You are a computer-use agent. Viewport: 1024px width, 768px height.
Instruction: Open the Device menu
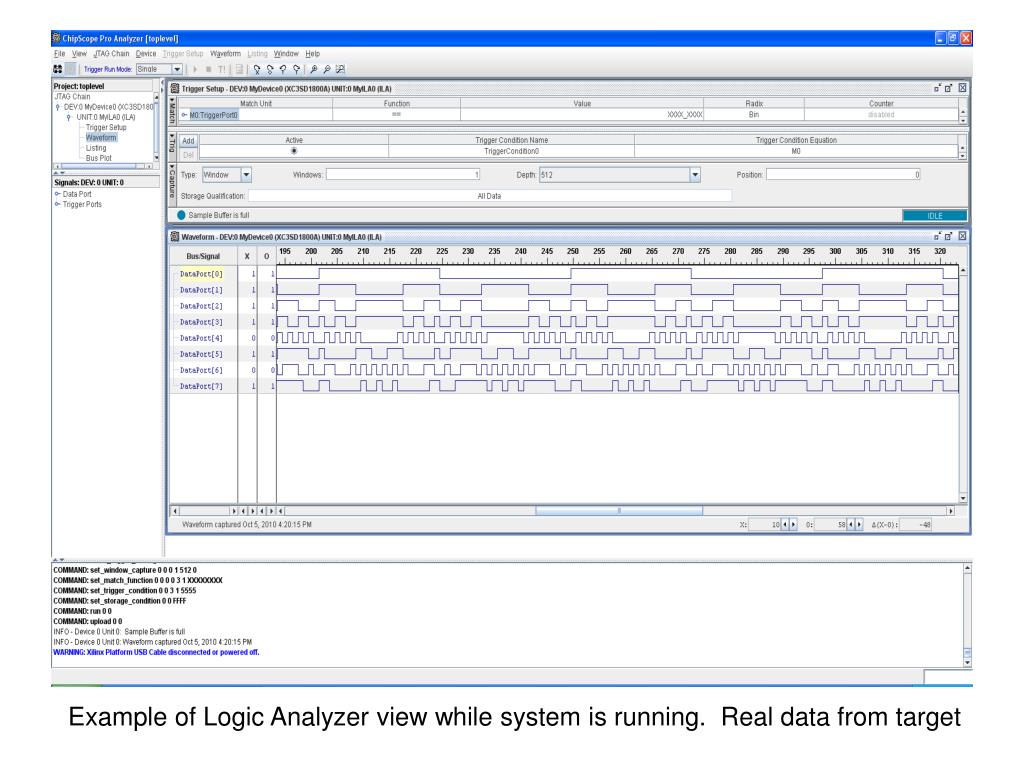pyautogui.click(x=146, y=54)
